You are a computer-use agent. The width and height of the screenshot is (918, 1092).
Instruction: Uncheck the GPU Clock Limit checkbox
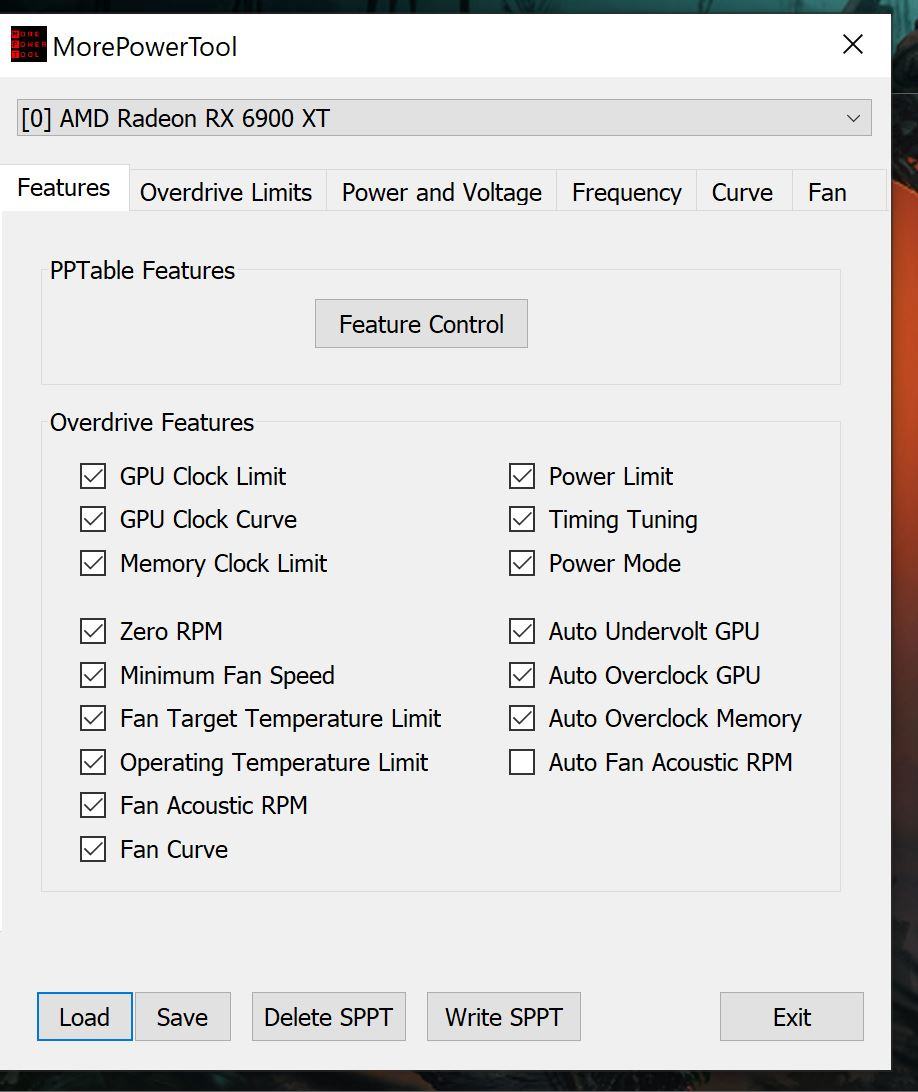(x=93, y=476)
